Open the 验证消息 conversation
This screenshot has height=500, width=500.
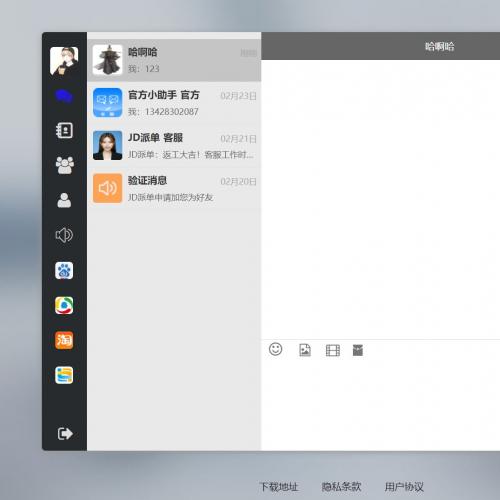(x=174, y=188)
